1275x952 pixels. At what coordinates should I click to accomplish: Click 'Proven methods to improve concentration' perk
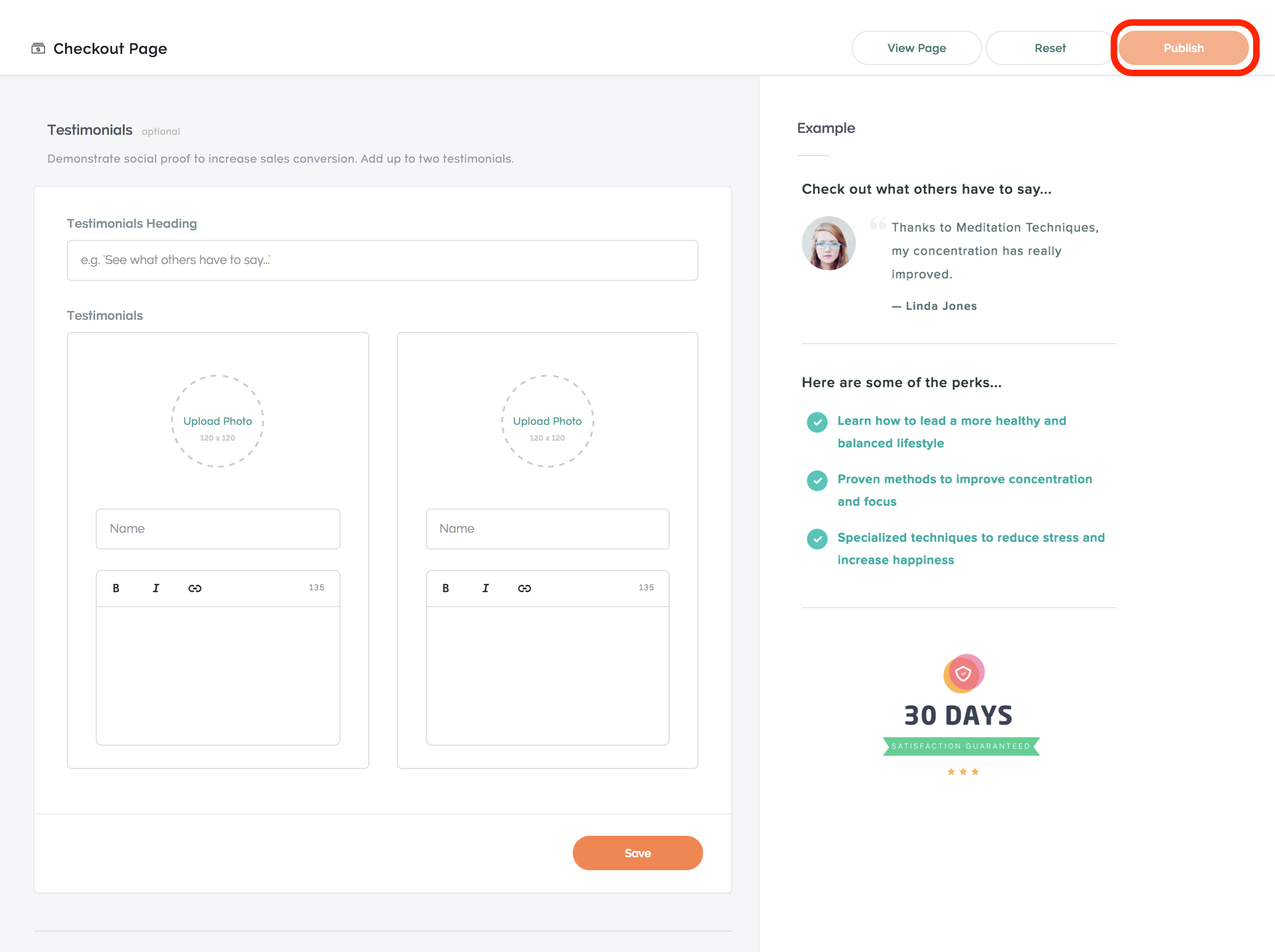coord(965,490)
